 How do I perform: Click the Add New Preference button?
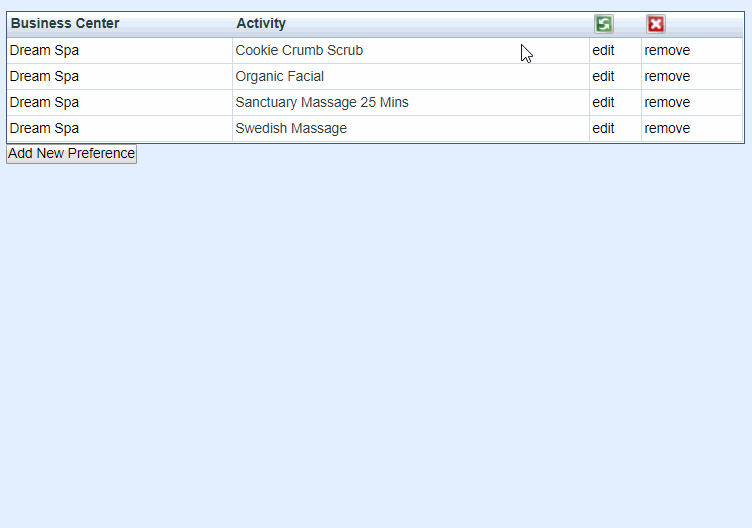coord(71,154)
